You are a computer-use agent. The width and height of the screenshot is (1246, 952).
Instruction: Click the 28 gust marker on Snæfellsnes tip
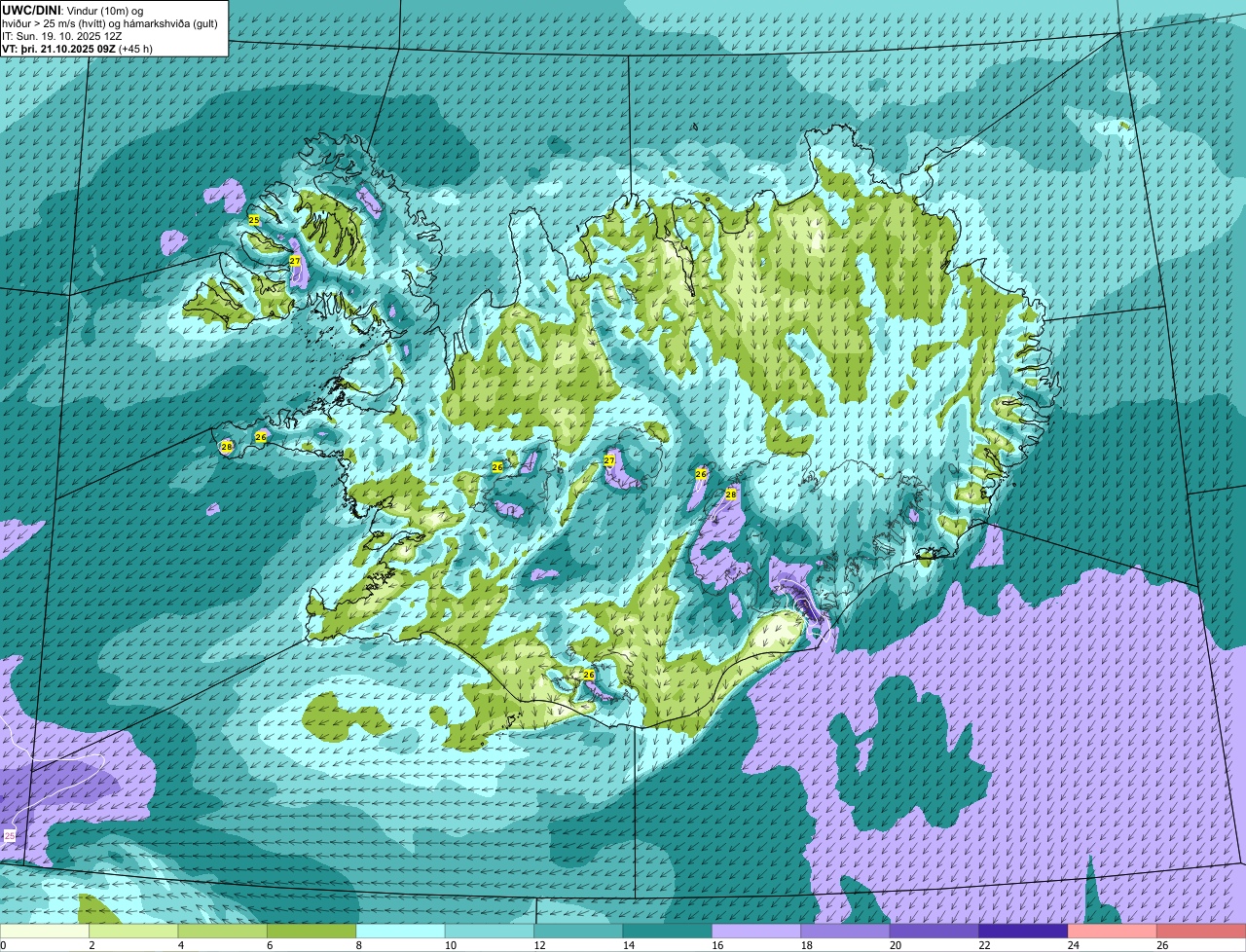pos(227,447)
